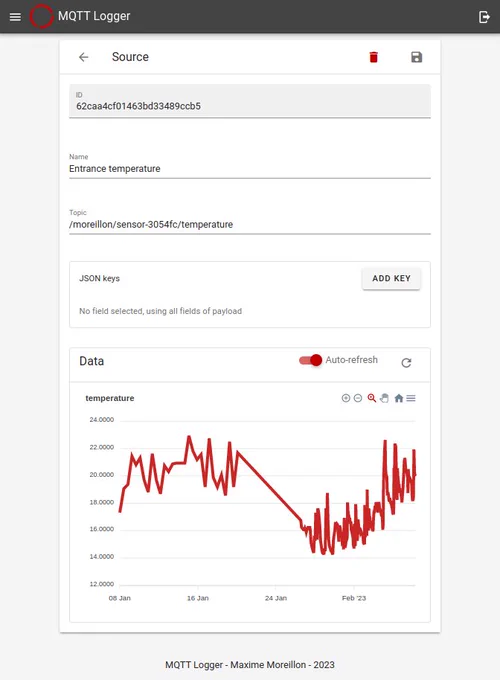Click the MQTT Logger red circle logo
Screen dimensions: 500x680
click(41, 16)
